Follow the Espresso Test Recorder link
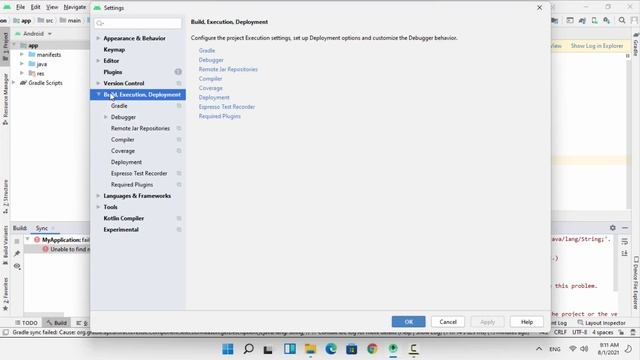 [227, 107]
